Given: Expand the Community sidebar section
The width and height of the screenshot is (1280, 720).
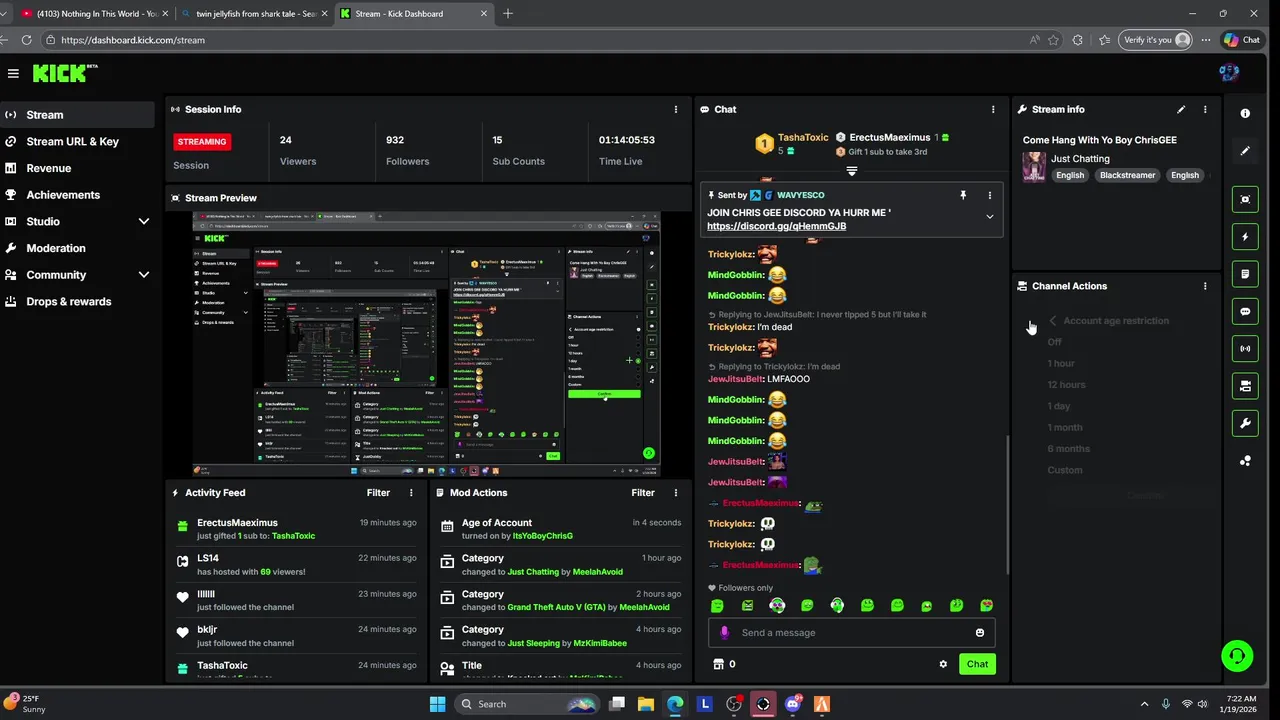Looking at the screenshot, I should point(143,275).
